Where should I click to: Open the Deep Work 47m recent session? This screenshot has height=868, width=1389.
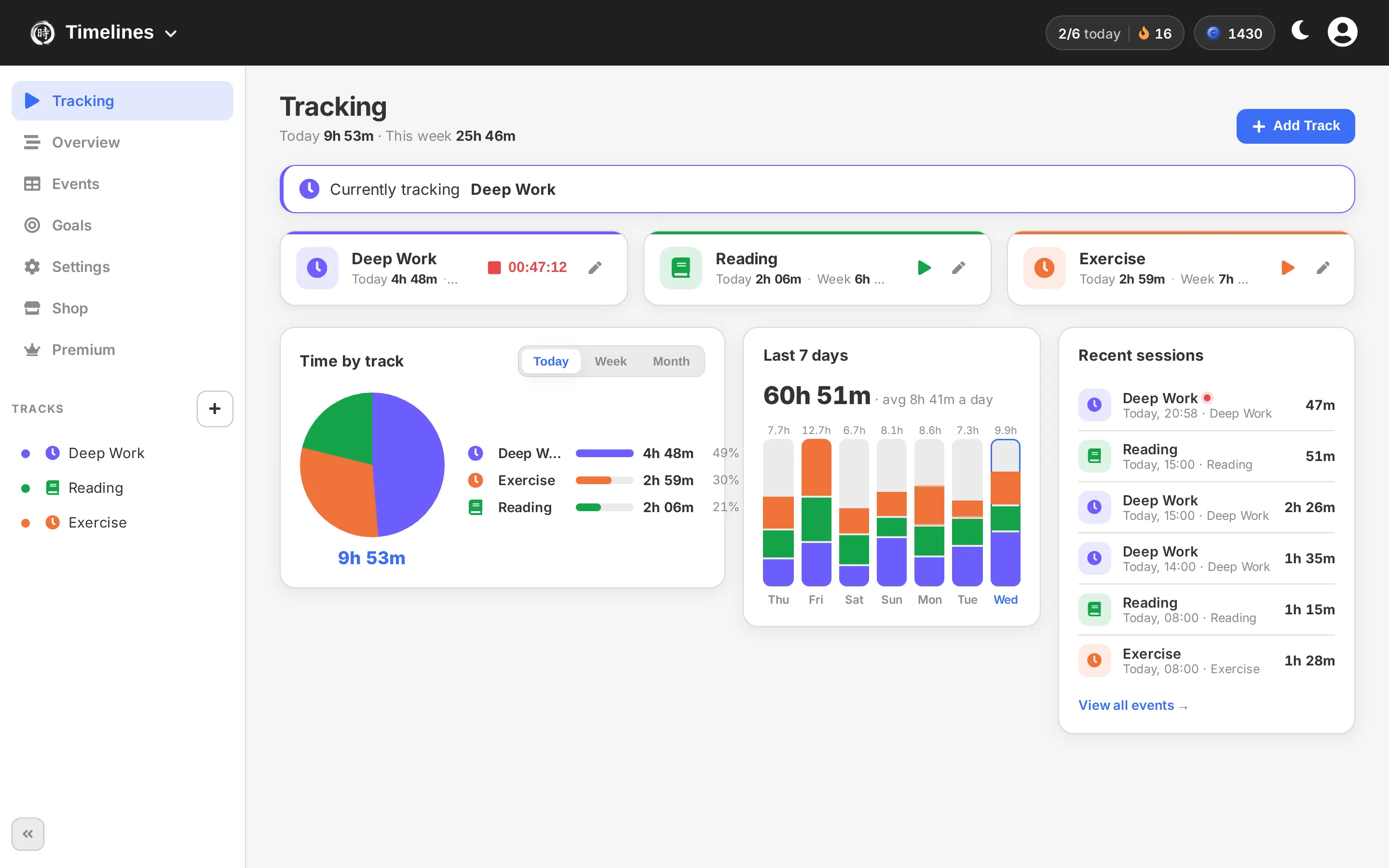[1206, 405]
